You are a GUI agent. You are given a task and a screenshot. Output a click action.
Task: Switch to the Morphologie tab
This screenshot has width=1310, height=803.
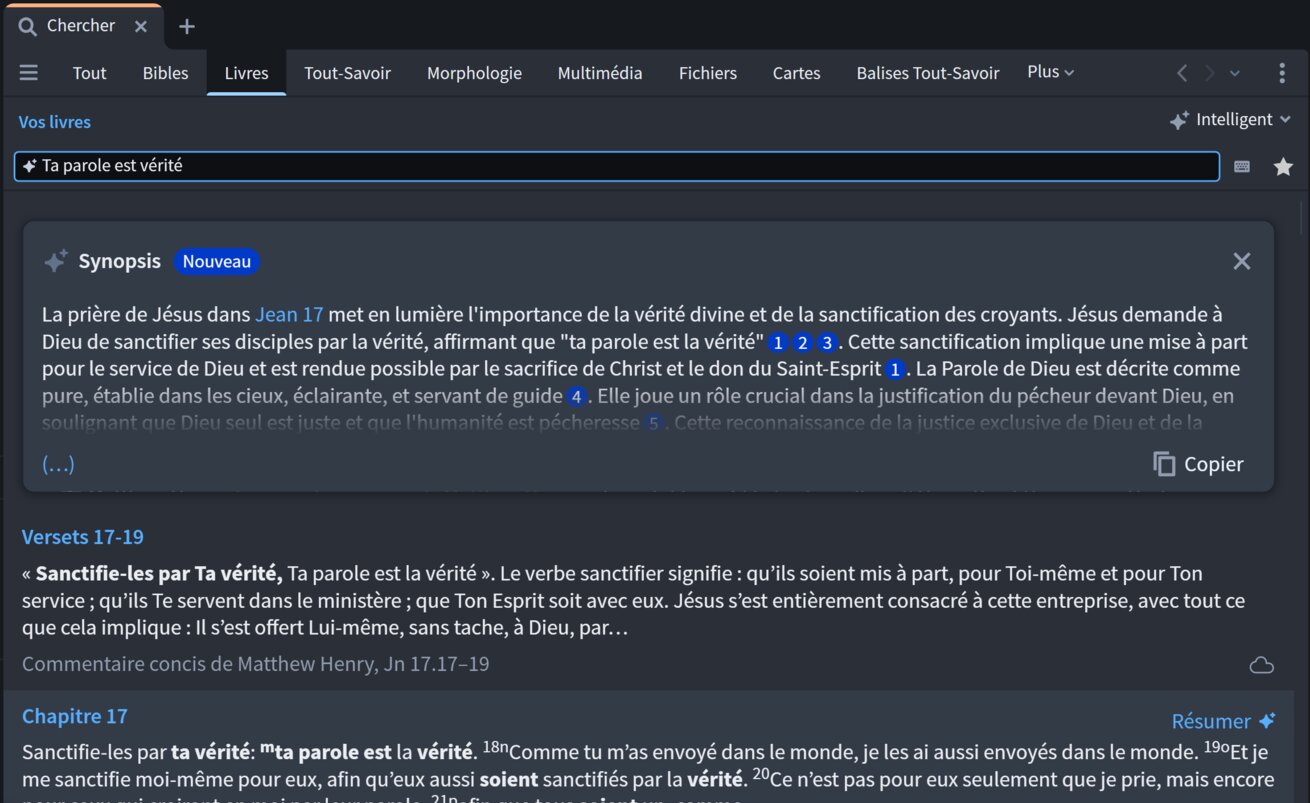pos(474,73)
